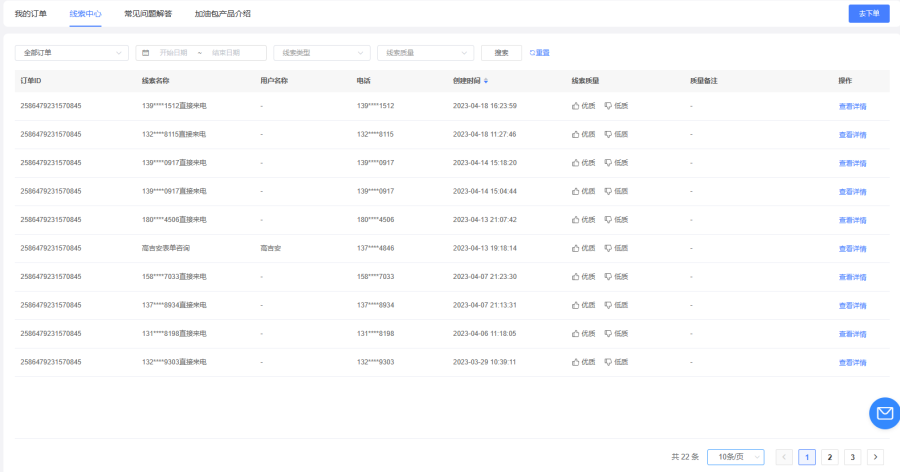This screenshot has height=472, width=900.
Task: Click thumbs-up icon for 158****7033 lead
Action: click(x=575, y=277)
